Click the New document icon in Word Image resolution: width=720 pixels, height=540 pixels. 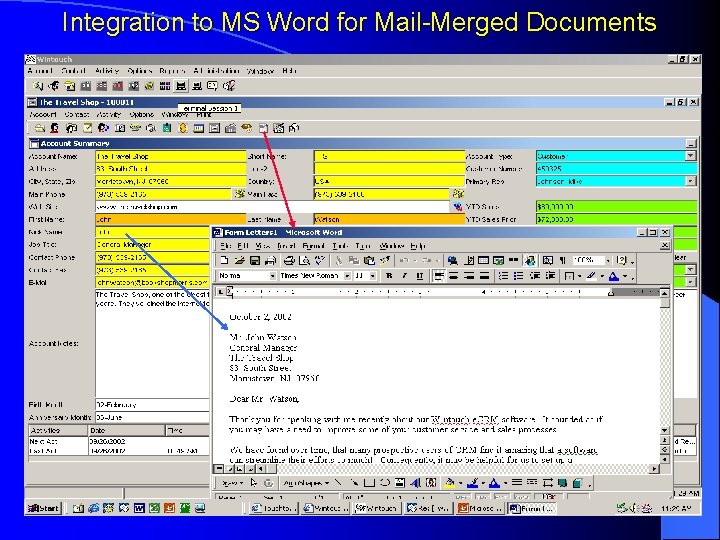(224, 261)
